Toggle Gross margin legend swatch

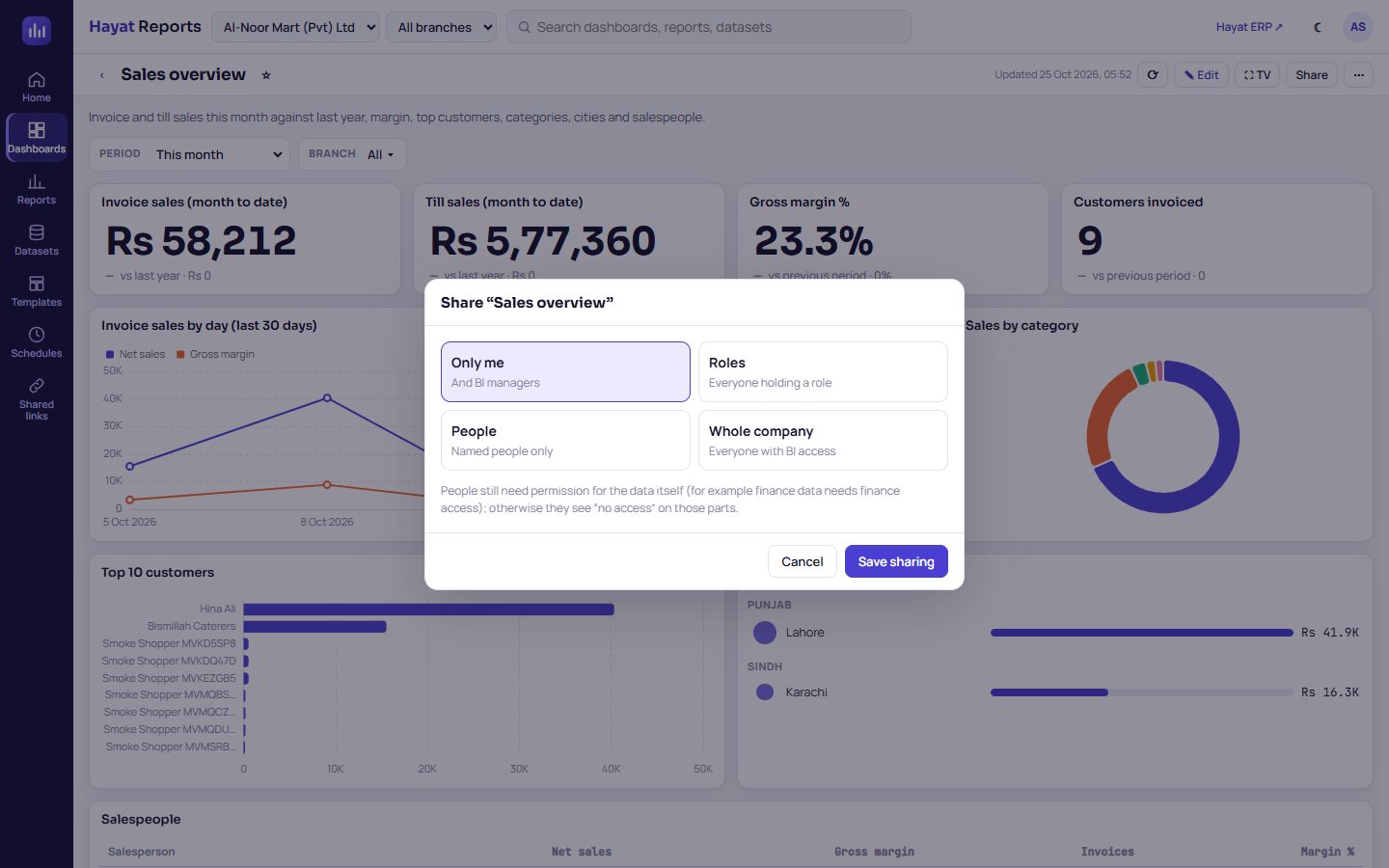tap(180, 354)
